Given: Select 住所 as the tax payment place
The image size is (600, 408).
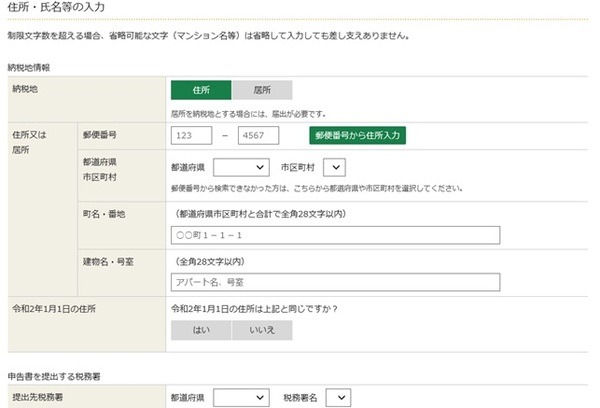Looking at the screenshot, I should point(201,90).
